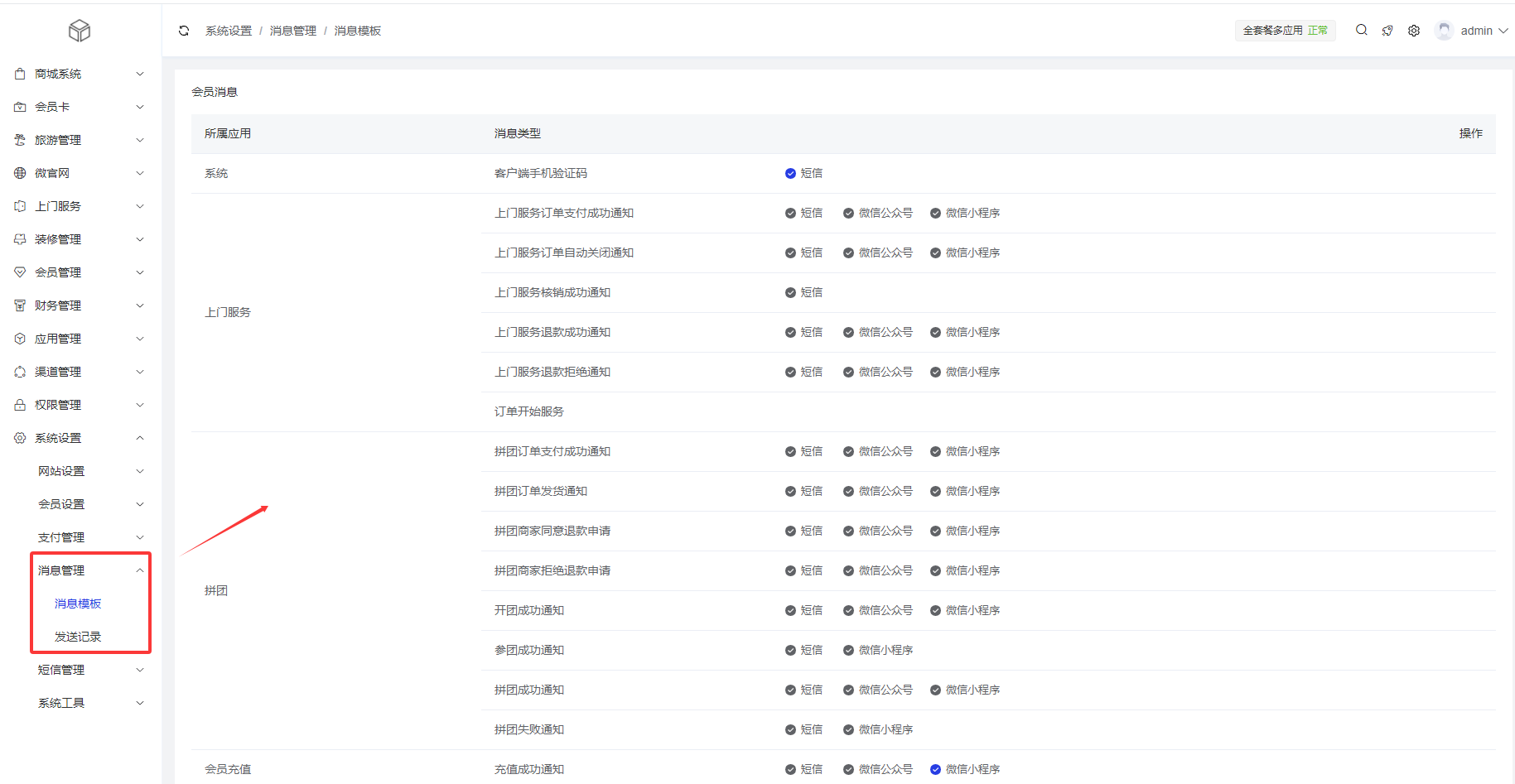
Task: Click 系统设置 breadcrumb link
Action: [x=229, y=31]
